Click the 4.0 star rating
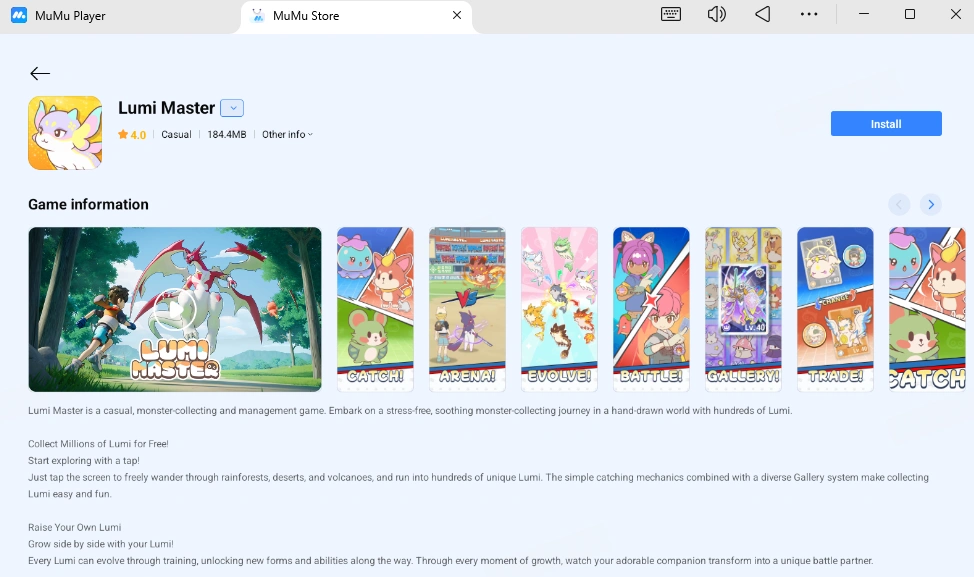Image resolution: width=974 pixels, height=577 pixels. [132, 134]
